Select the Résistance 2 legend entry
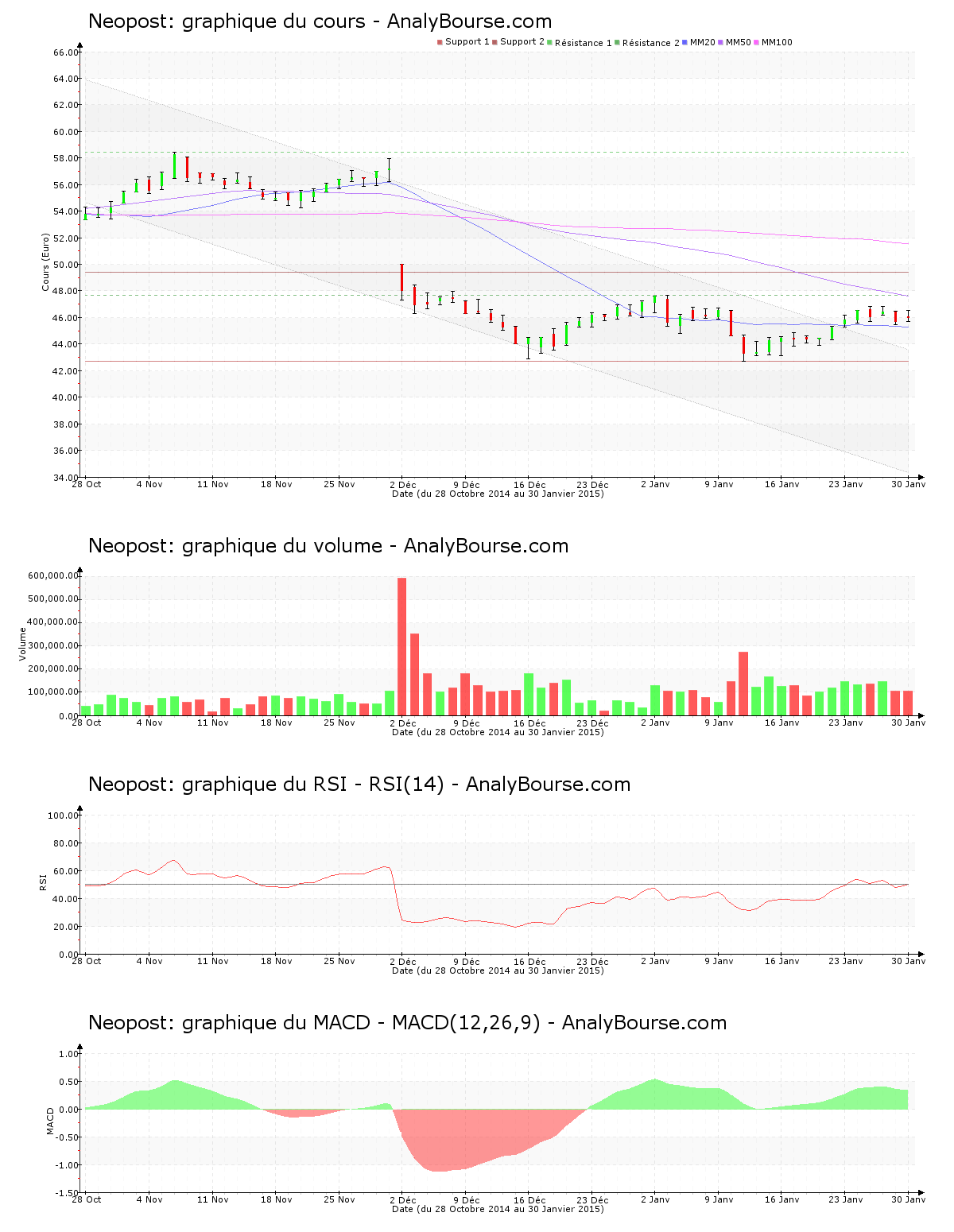Image resolution: width=954 pixels, height=1232 pixels. (x=647, y=43)
